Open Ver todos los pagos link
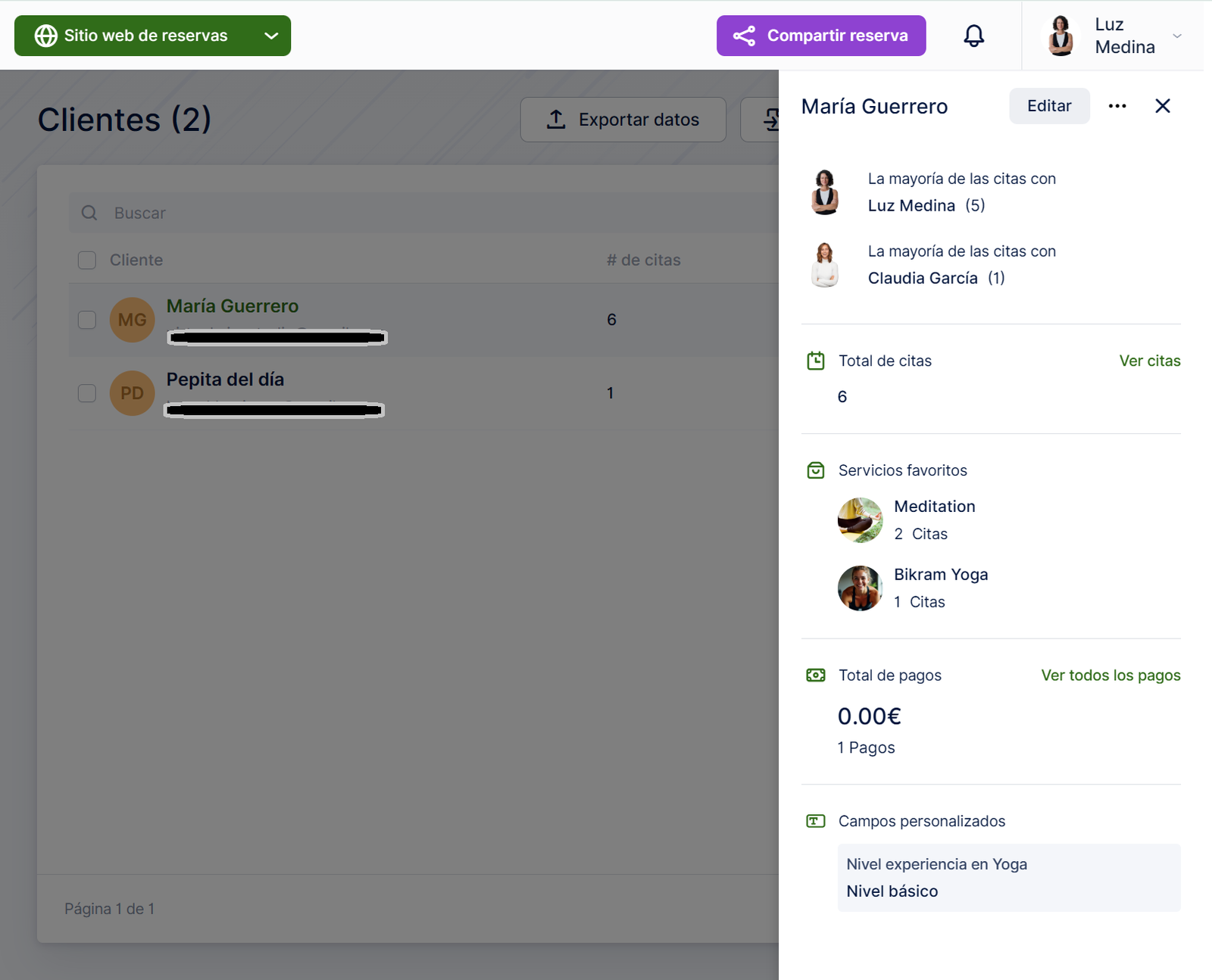Screen dimensions: 1212x980 point(1110,675)
